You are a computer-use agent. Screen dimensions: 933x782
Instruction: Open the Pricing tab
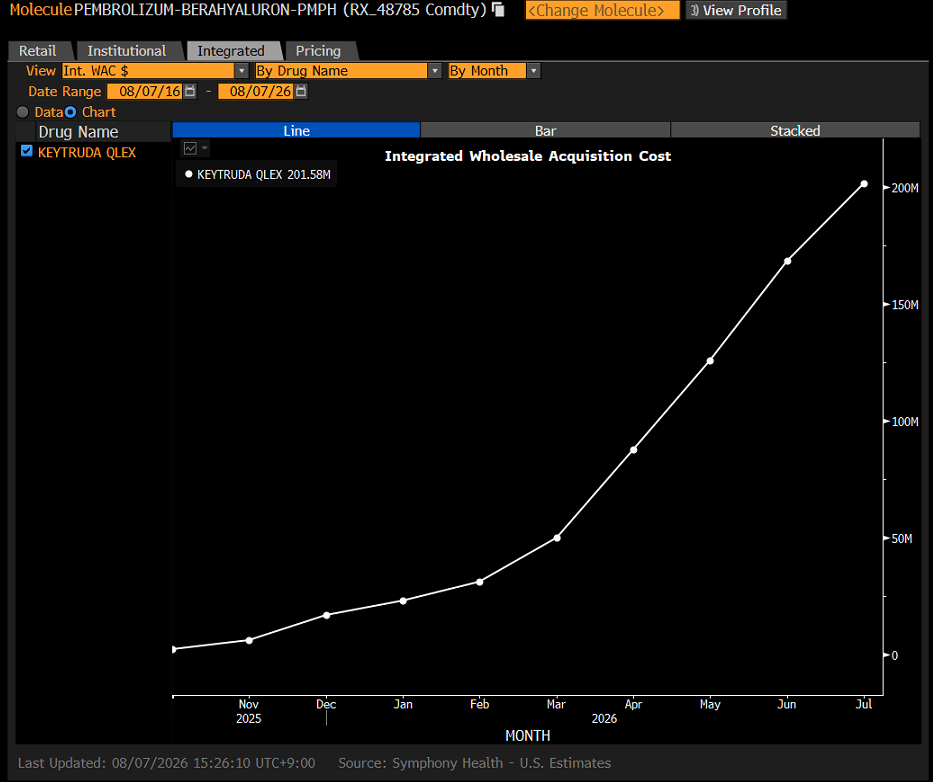click(x=318, y=51)
